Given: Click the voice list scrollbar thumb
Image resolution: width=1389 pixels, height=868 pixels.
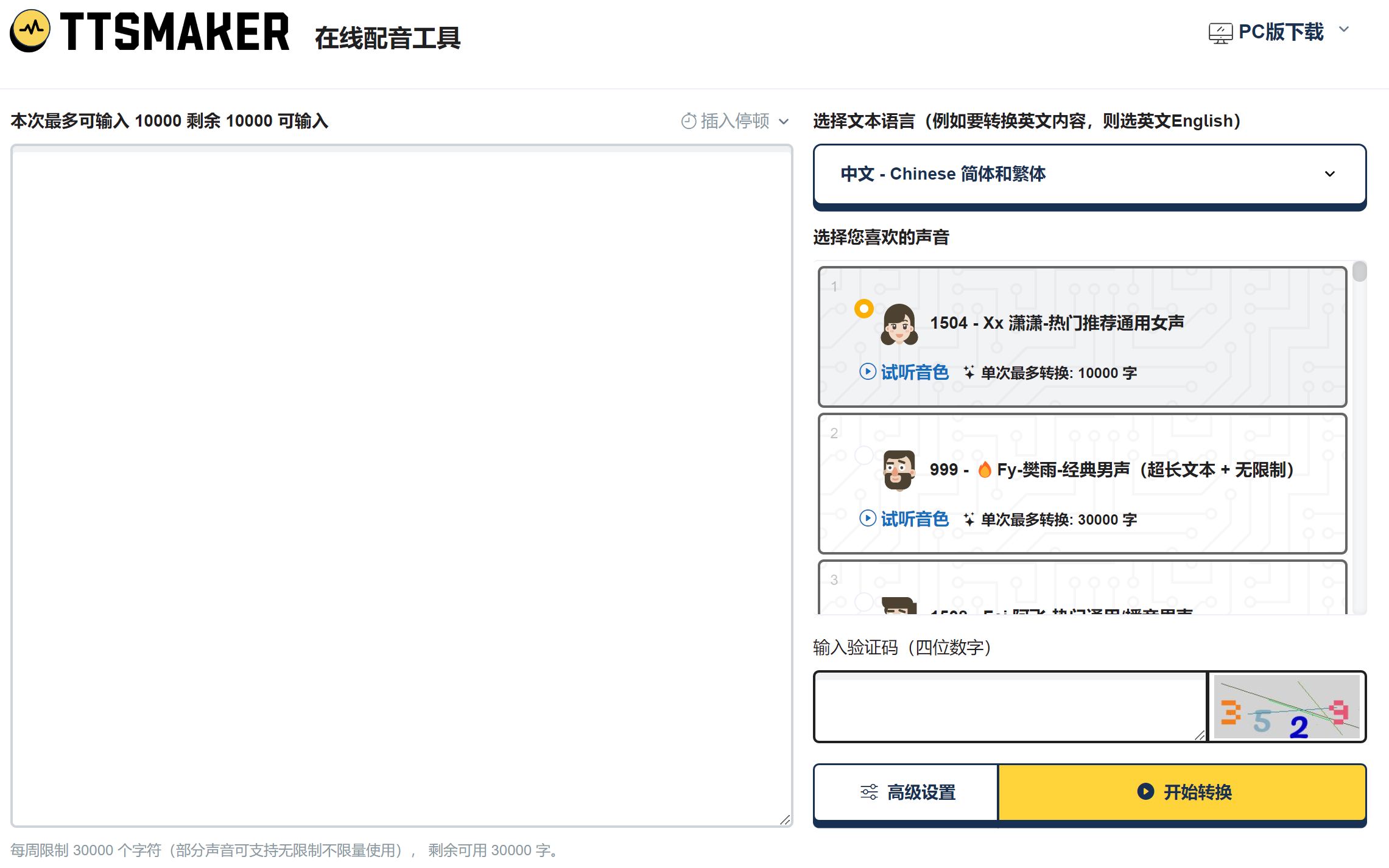Looking at the screenshot, I should coord(1359,271).
